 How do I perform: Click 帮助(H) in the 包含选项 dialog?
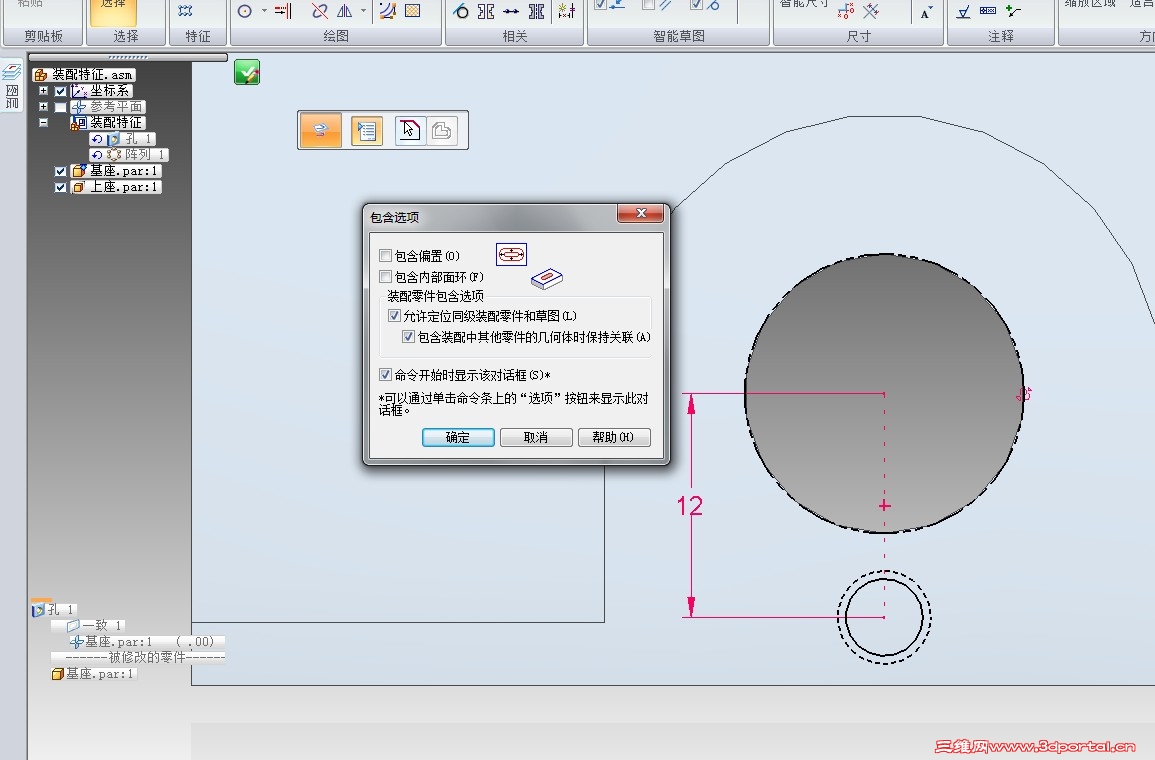point(614,437)
